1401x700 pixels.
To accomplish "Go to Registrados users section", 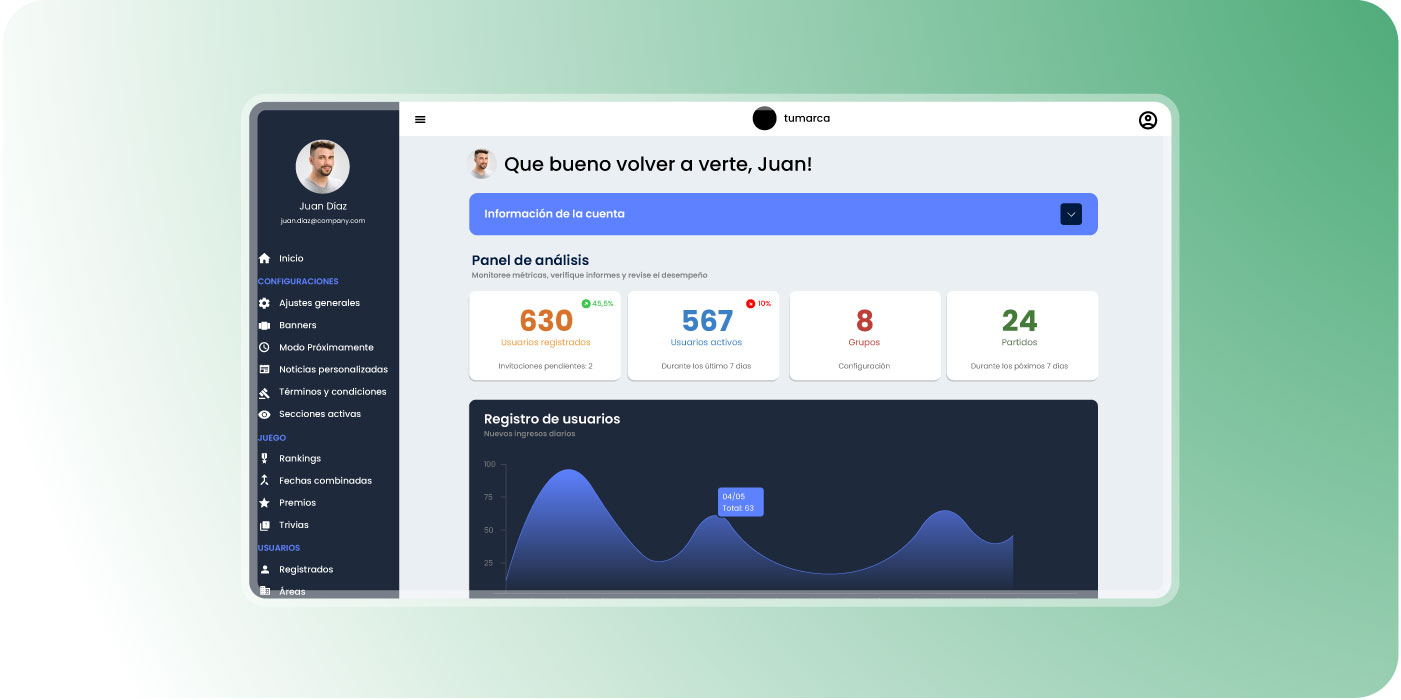I will [x=306, y=570].
